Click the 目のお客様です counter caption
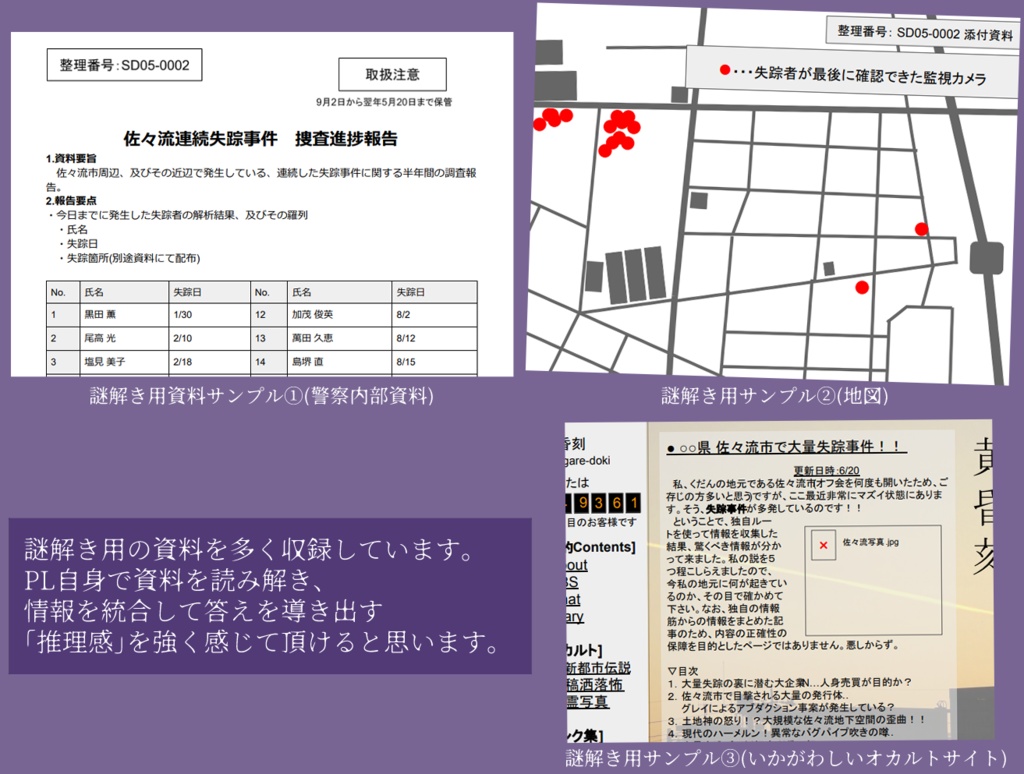Viewport: 1024px width, 774px height. pos(601,523)
